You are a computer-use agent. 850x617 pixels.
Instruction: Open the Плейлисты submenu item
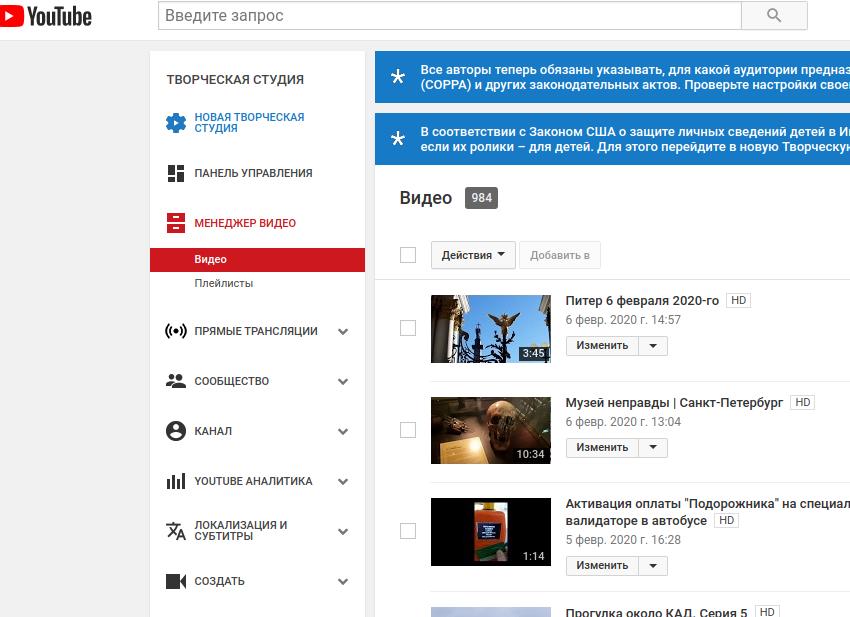[x=224, y=283]
